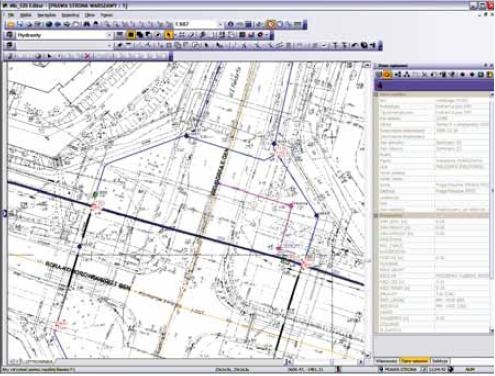Click the monitor icon left of the Hydranty box
Image resolution: width=495 pixels, height=376 pixels.
10,35
